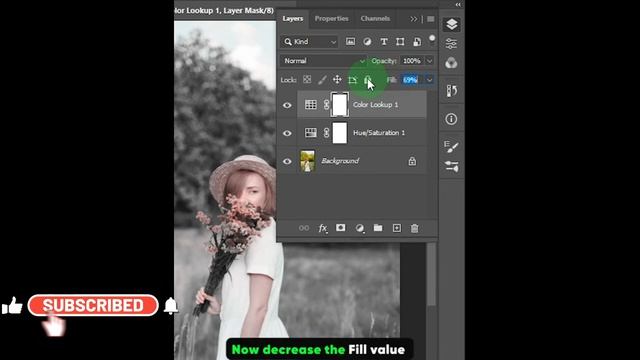
Task: Click the Opacity 100% field
Action: 411,61
